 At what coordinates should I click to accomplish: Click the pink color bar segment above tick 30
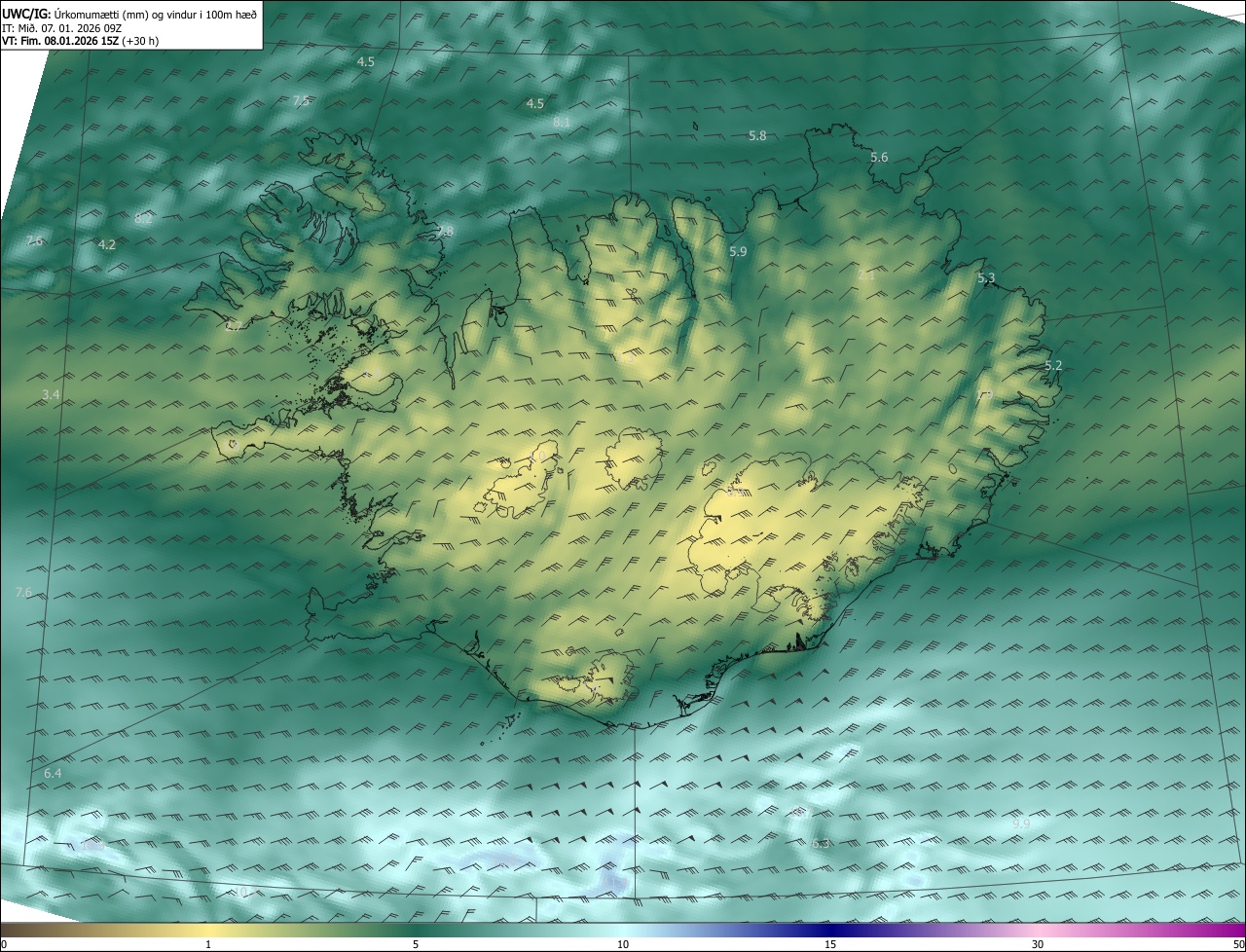[x=1038, y=930]
